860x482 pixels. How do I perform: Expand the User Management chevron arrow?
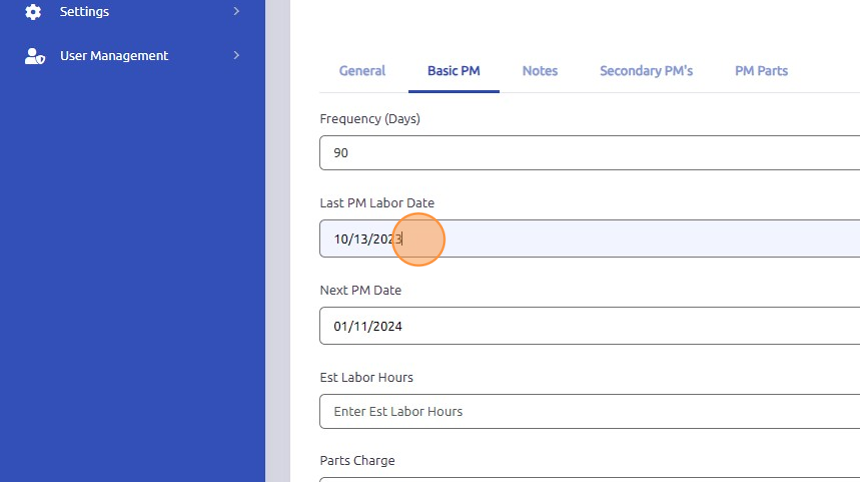236,55
